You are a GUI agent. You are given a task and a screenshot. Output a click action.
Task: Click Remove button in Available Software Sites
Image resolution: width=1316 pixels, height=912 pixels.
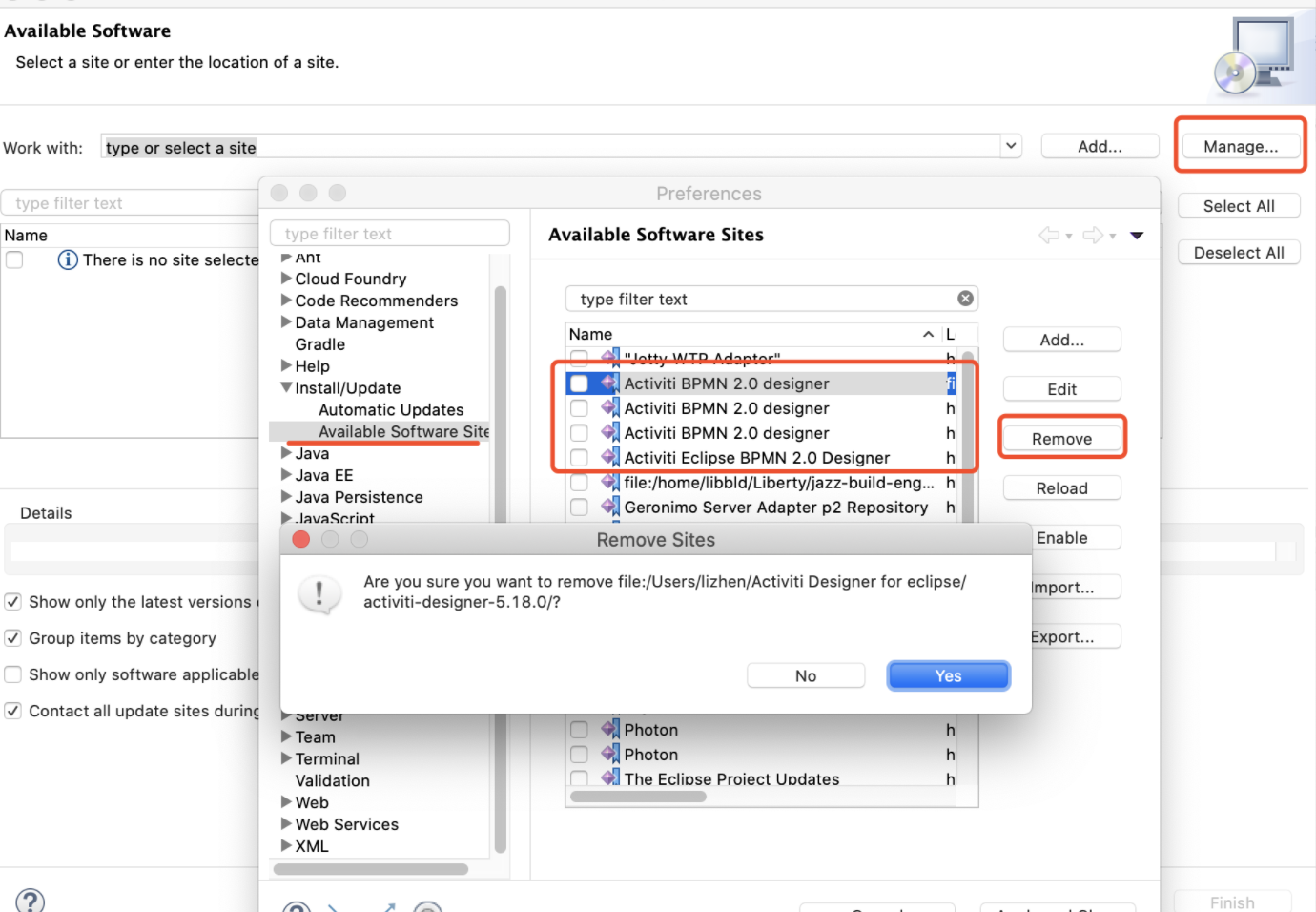click(x=1061, y=438)
